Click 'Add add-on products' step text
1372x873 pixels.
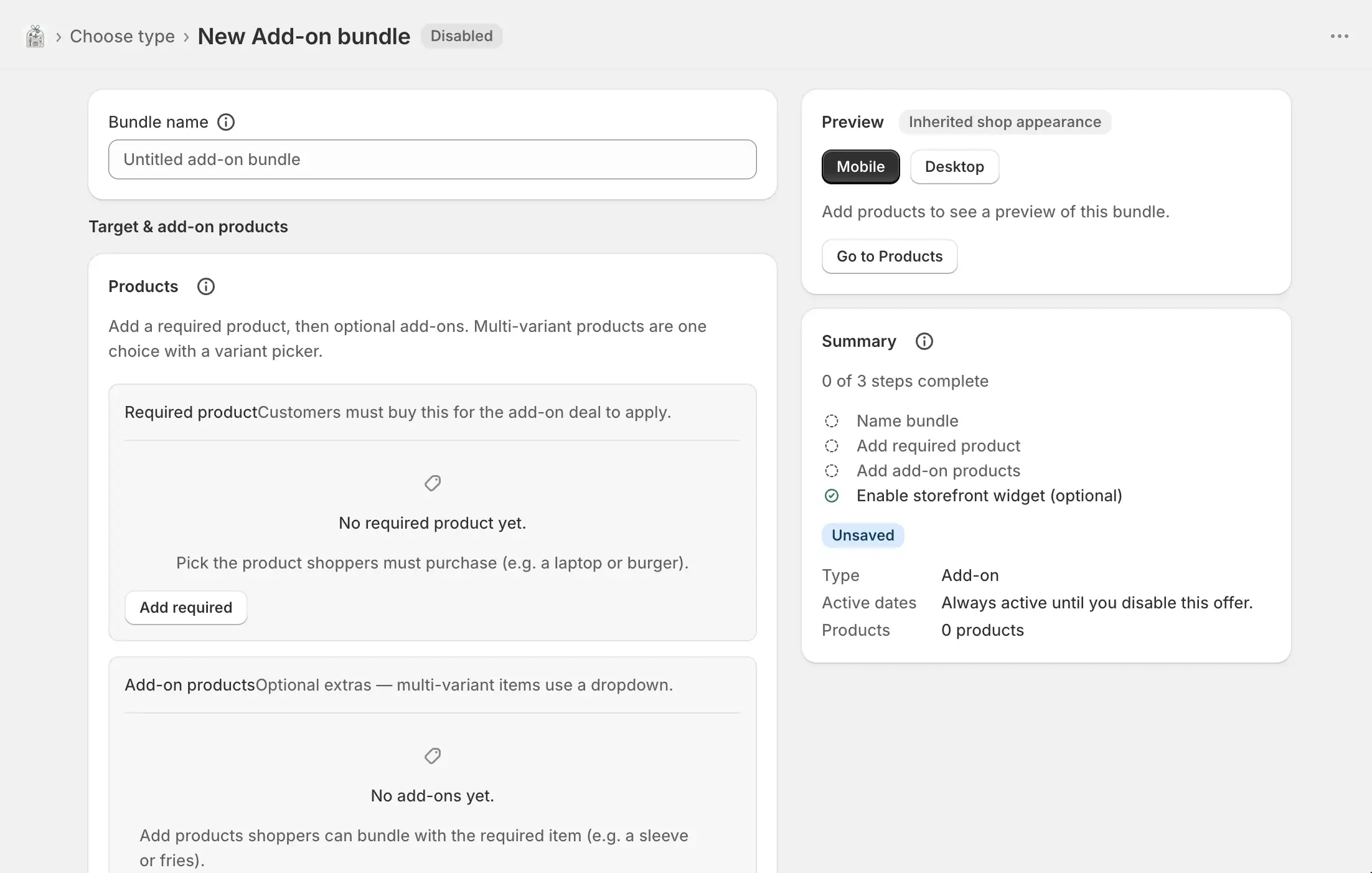(939, 471)
